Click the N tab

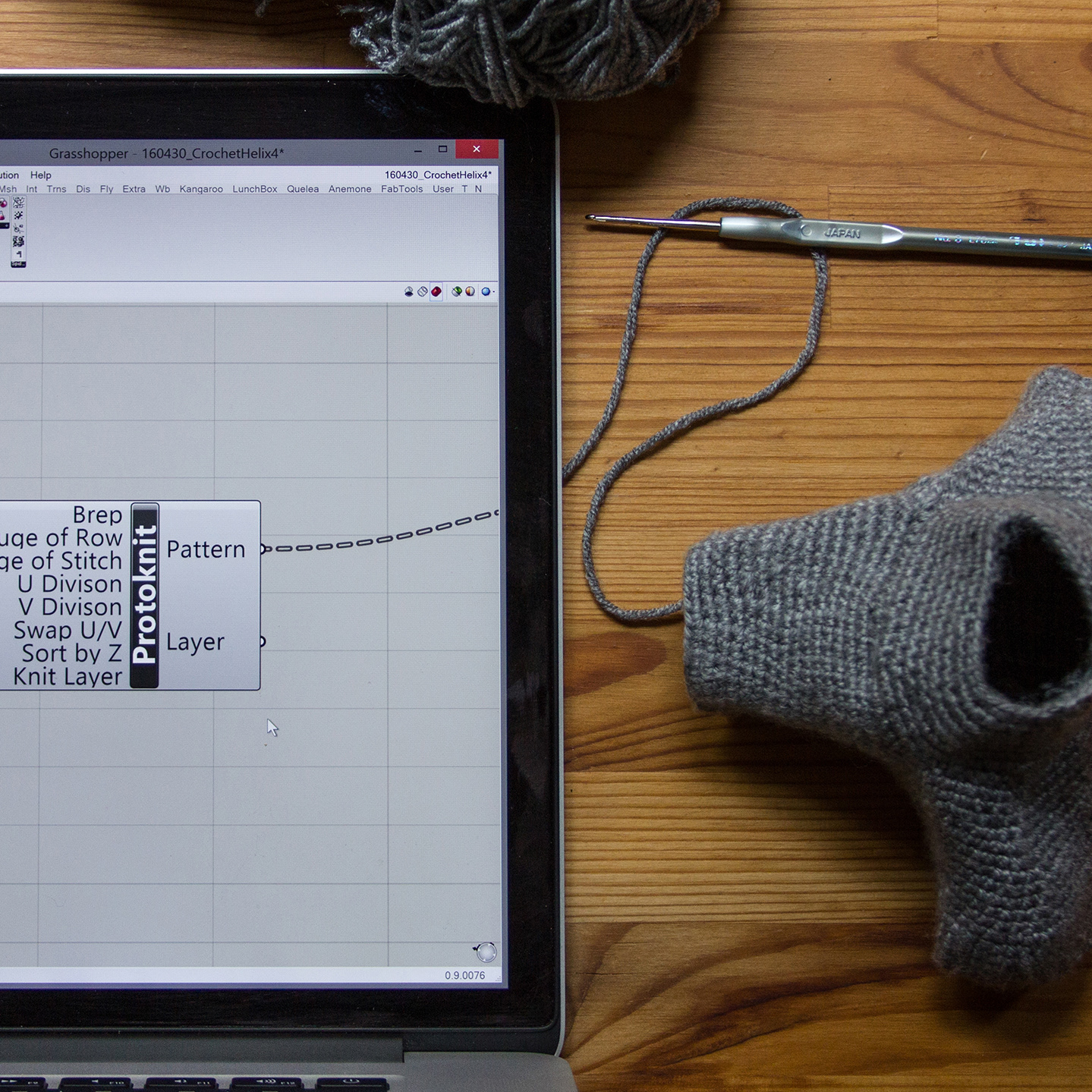(x=478, y=189)
